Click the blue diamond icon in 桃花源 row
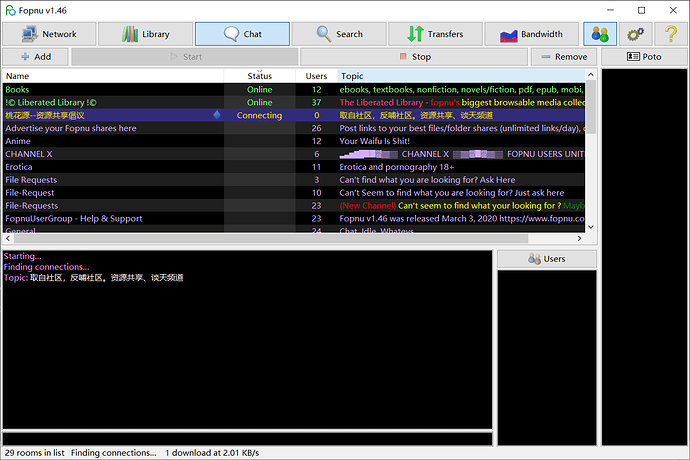This screenshot has height=460, width=690. click(217, 115)
